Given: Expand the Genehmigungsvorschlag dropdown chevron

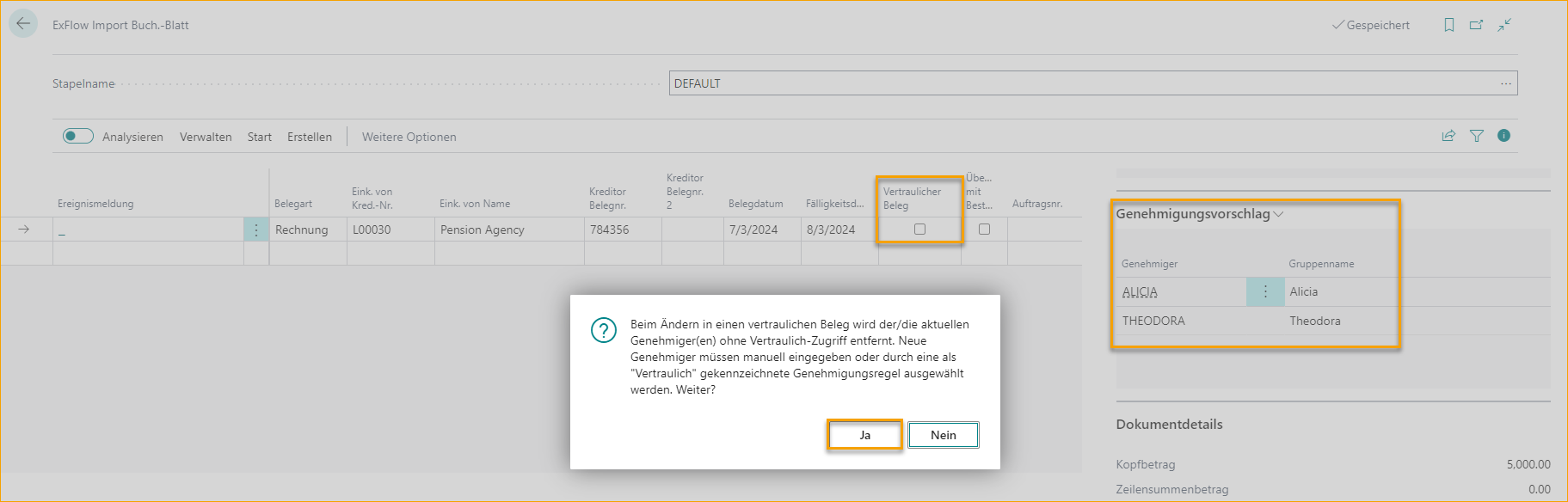Looking at the screenshot, I should pyautogui.click(x=1278, y=214).
